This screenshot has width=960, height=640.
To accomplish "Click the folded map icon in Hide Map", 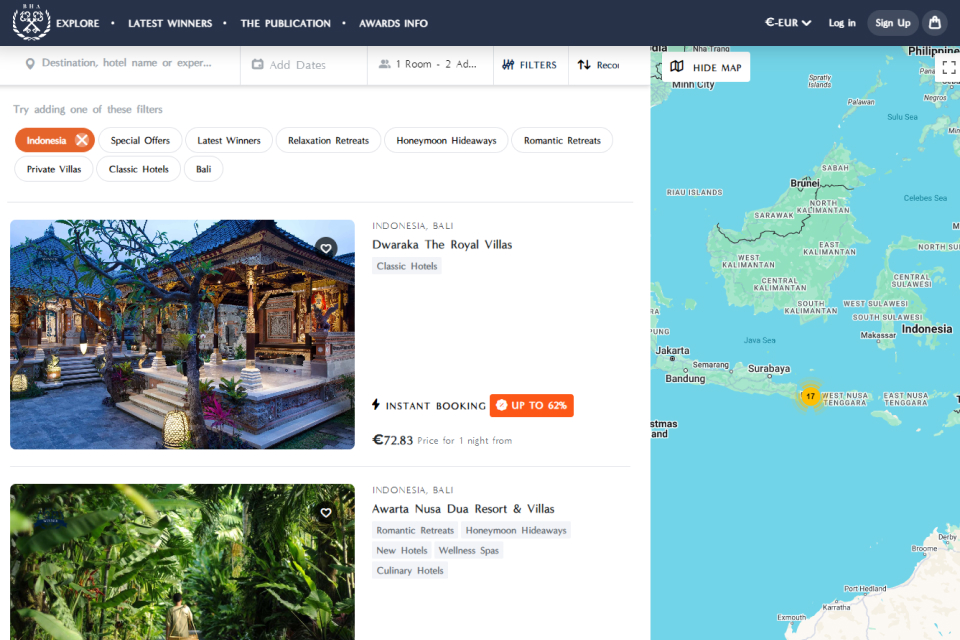I will click(x=677, y=66).
